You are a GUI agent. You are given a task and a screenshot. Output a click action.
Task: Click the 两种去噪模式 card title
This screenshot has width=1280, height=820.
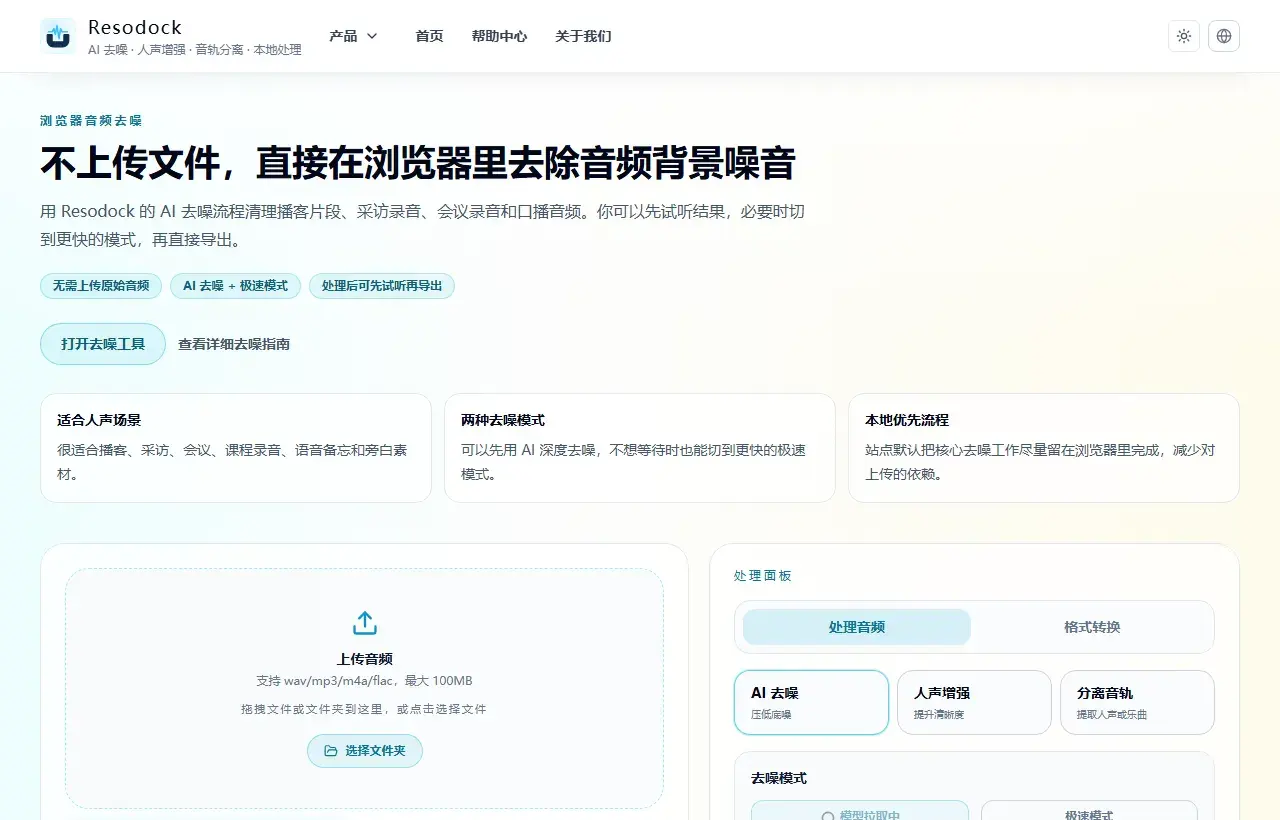[503, 421]
